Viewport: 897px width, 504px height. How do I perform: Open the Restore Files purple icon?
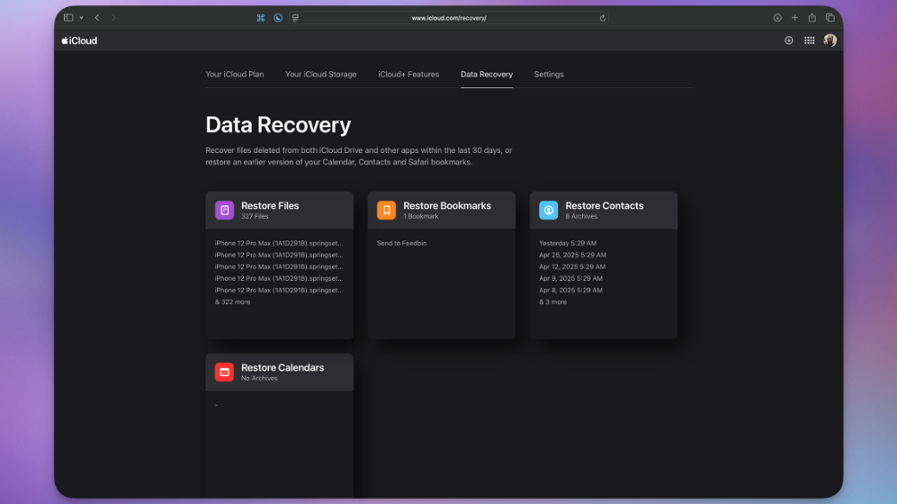224,210
